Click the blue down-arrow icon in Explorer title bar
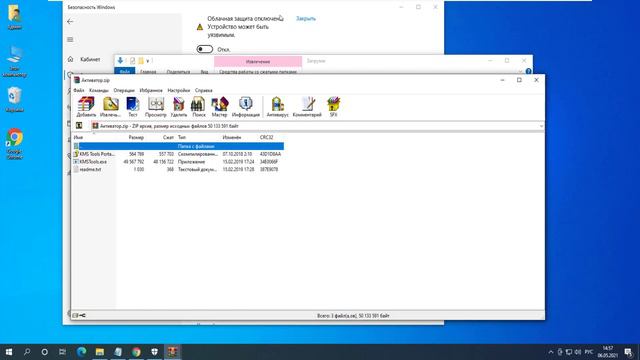Viewport: 640px width, 360px height. pyautogui.click(x=120, y=61)
